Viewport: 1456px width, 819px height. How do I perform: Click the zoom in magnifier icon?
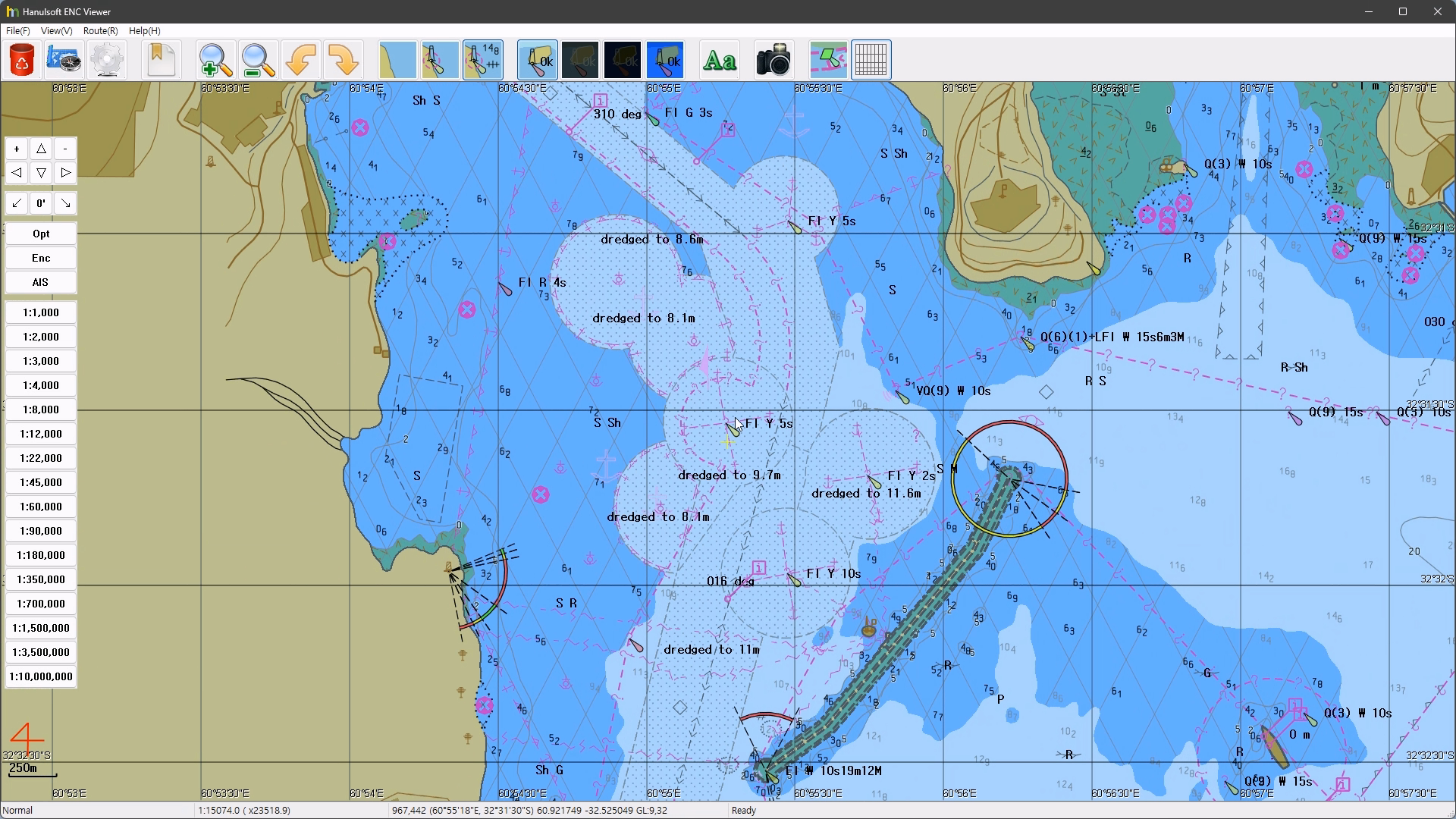pos(215,60)
